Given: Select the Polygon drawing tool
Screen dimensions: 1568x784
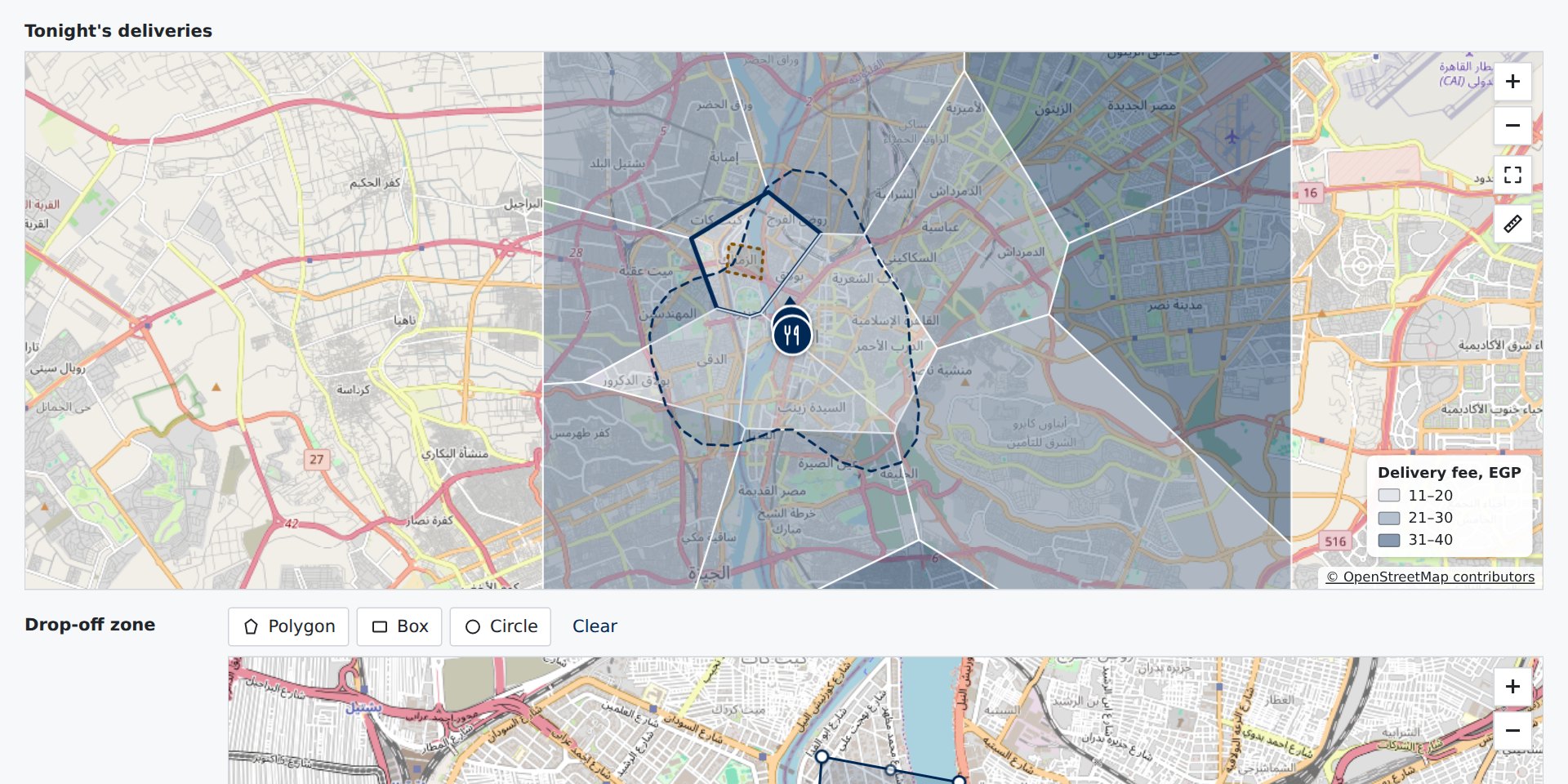Looking at the screenshot, I should (288, 626).
